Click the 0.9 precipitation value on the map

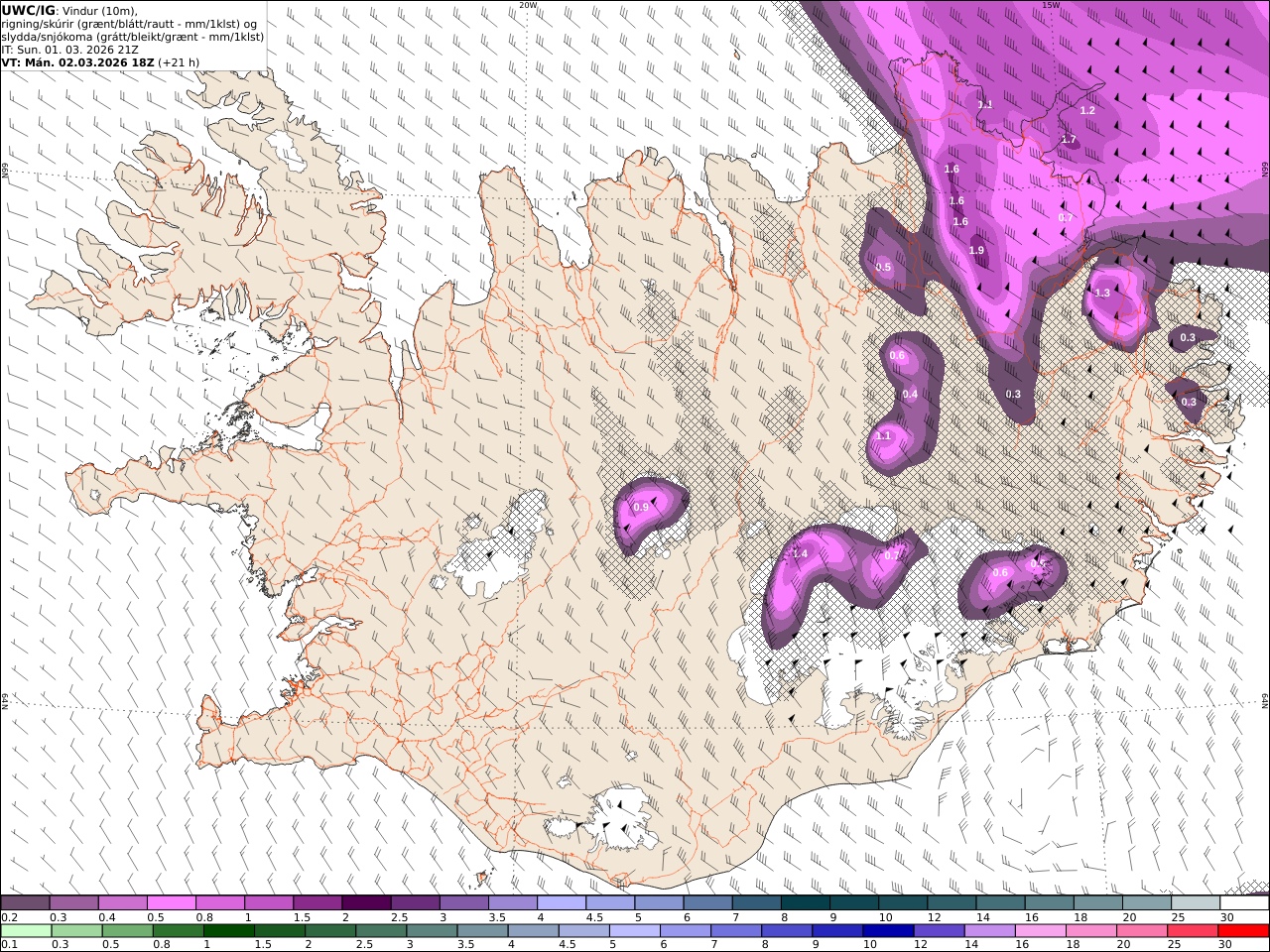(641, 508)
